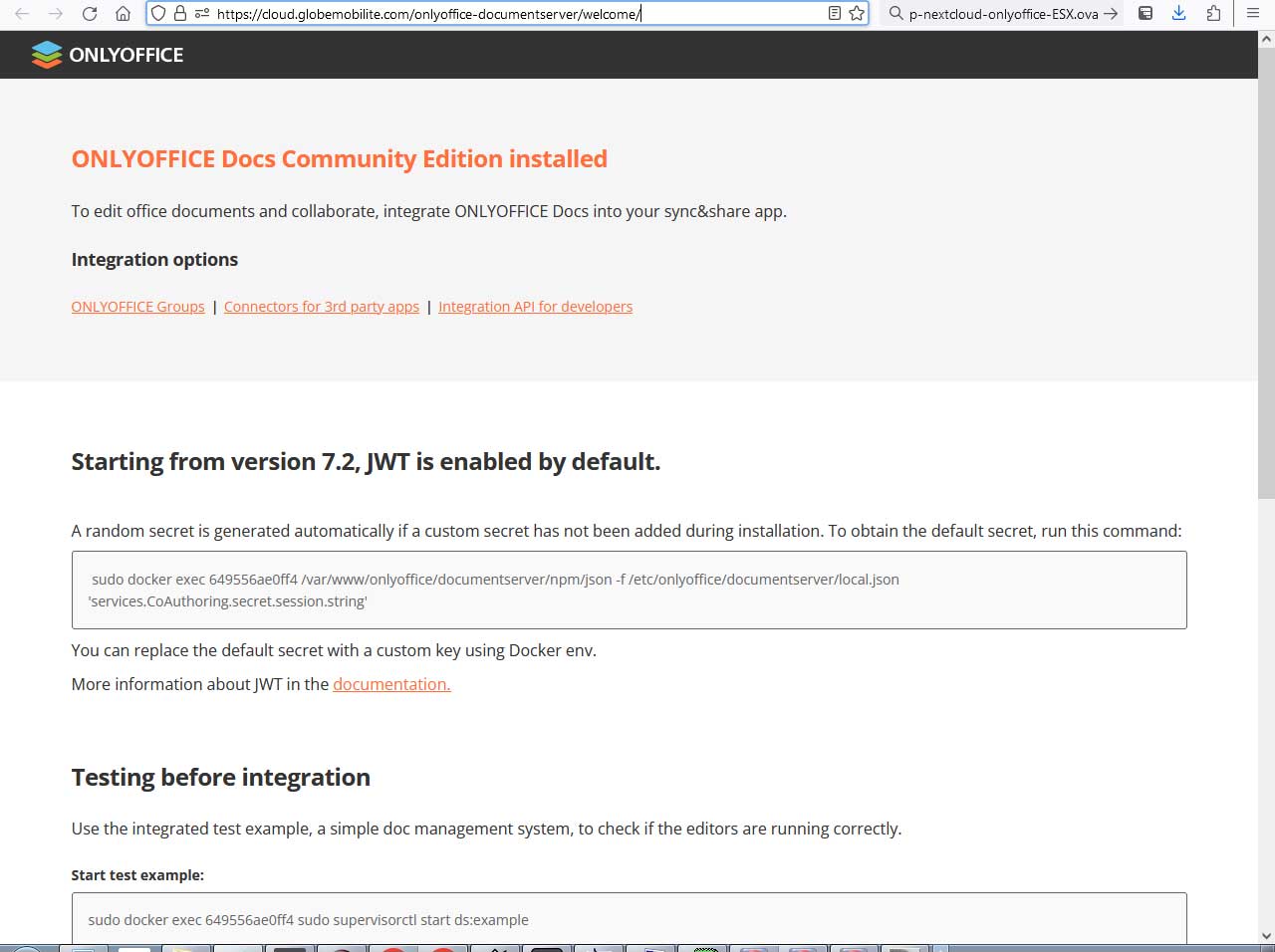Go to the browser home page
1275x952 pixels.
click(123, 14)
